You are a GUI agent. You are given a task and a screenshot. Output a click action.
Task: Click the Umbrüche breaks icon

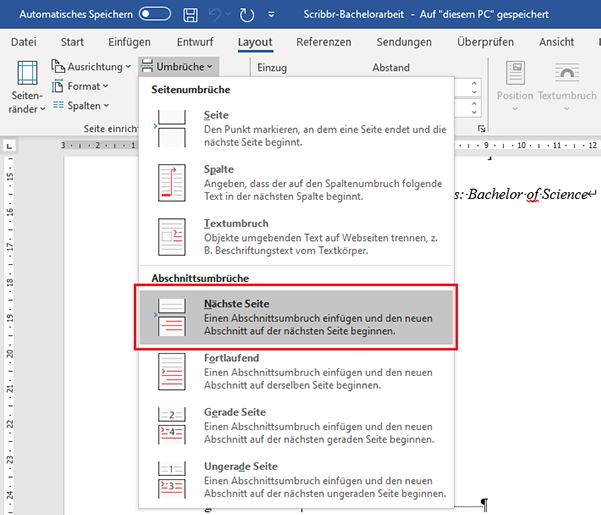[x=147, y=66]
